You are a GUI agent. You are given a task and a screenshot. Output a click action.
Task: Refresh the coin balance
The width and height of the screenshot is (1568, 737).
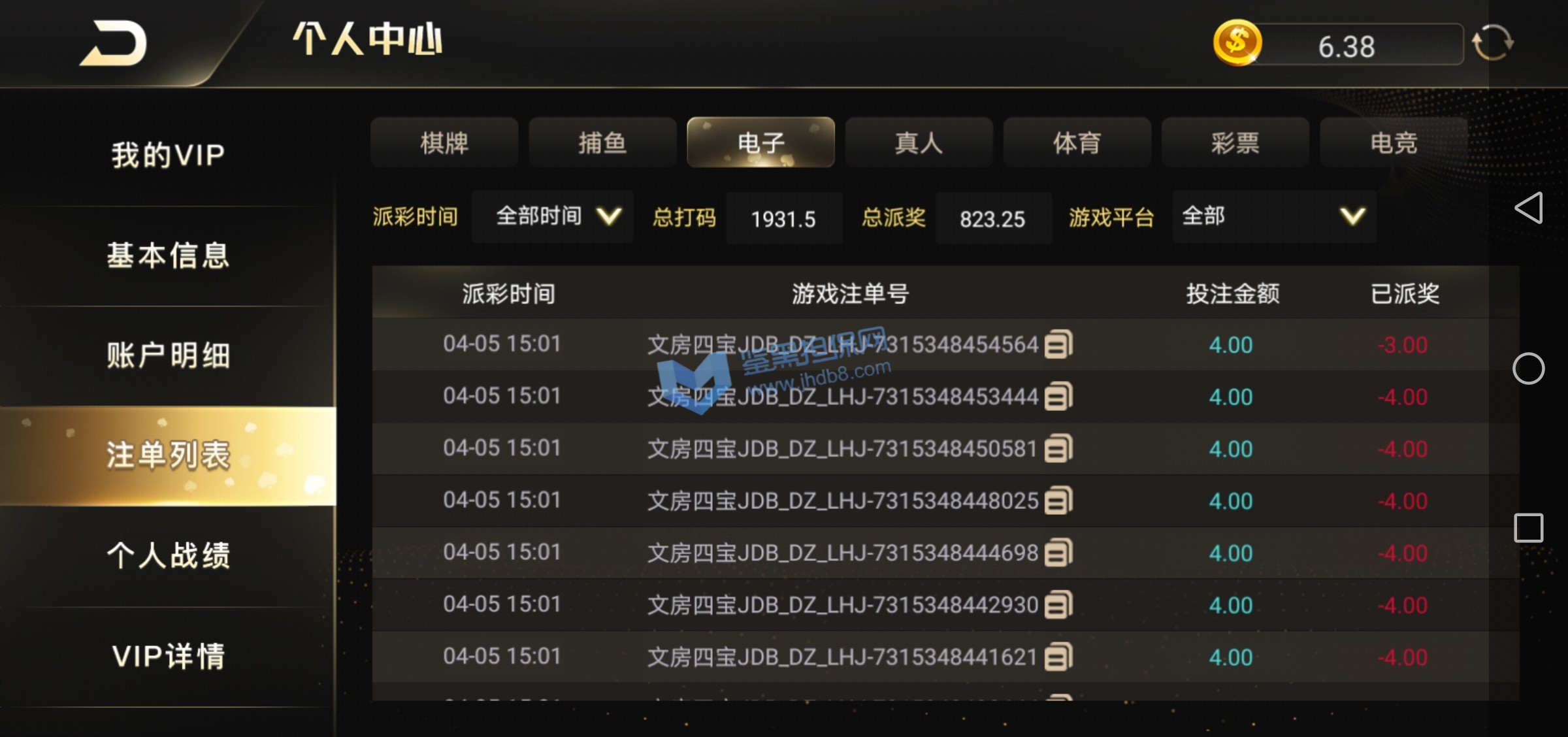[x=1492, y=43]
